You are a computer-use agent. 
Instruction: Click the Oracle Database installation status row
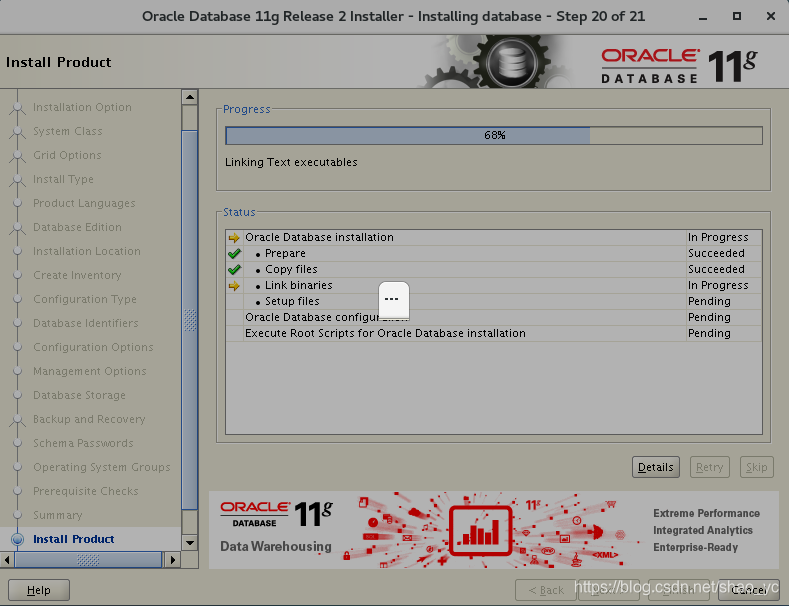(494, 237)
